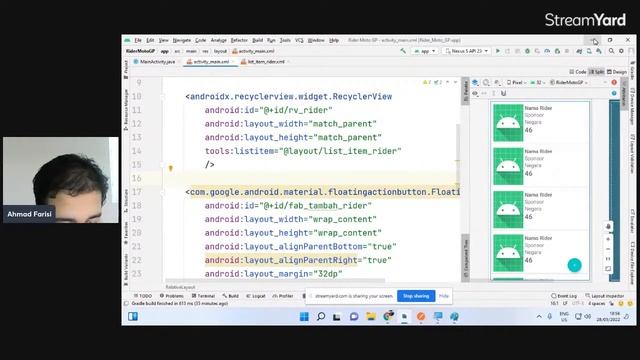Open the Device Manager toolbar icon
Viewport: 640px width, 360px height.
click(x=589, y=51)
